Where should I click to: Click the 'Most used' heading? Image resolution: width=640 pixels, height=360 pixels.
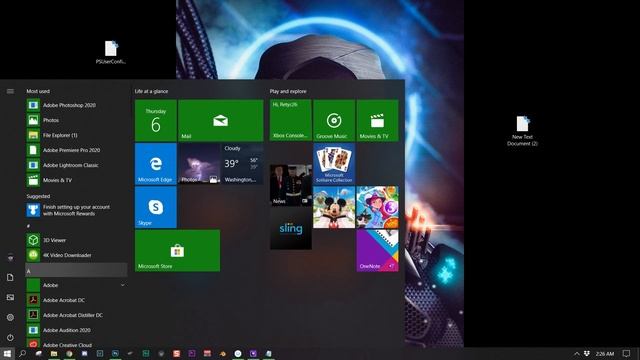[38, 91]
